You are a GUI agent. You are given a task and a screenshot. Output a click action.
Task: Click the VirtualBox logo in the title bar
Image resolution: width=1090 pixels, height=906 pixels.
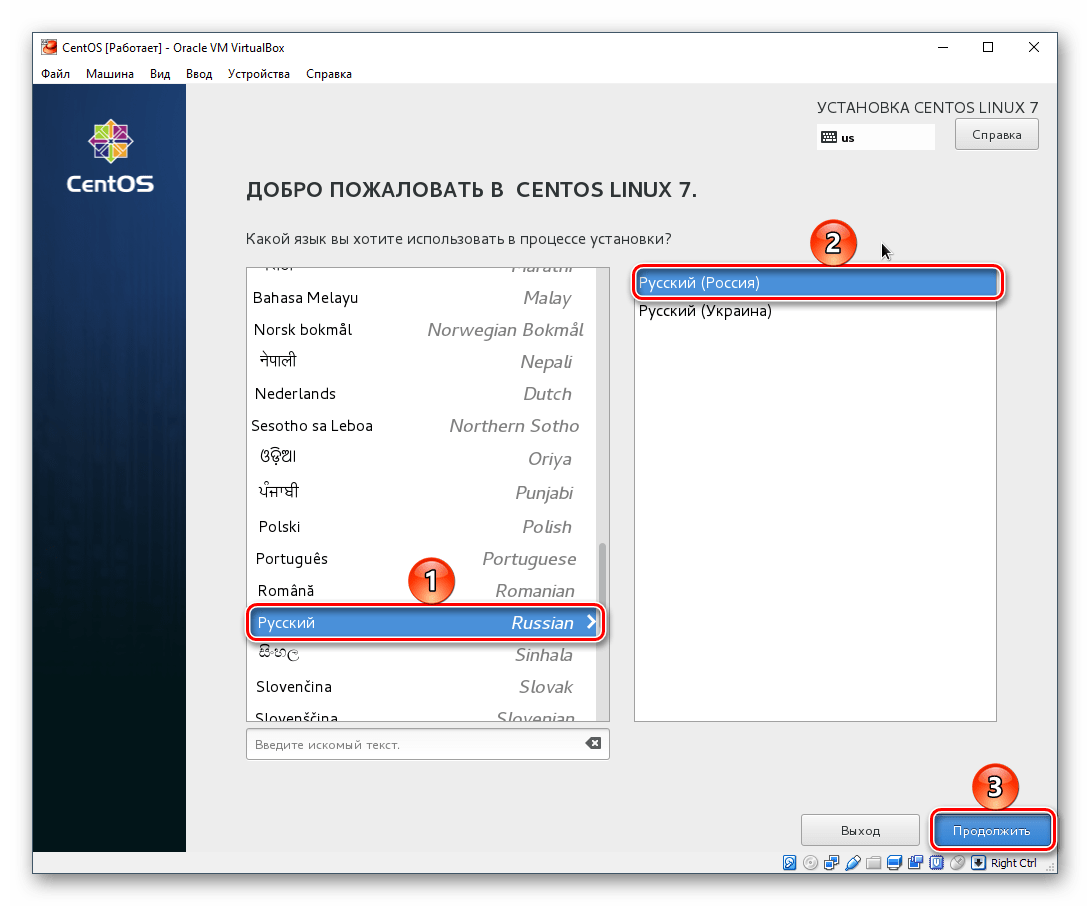click(47, 46)
